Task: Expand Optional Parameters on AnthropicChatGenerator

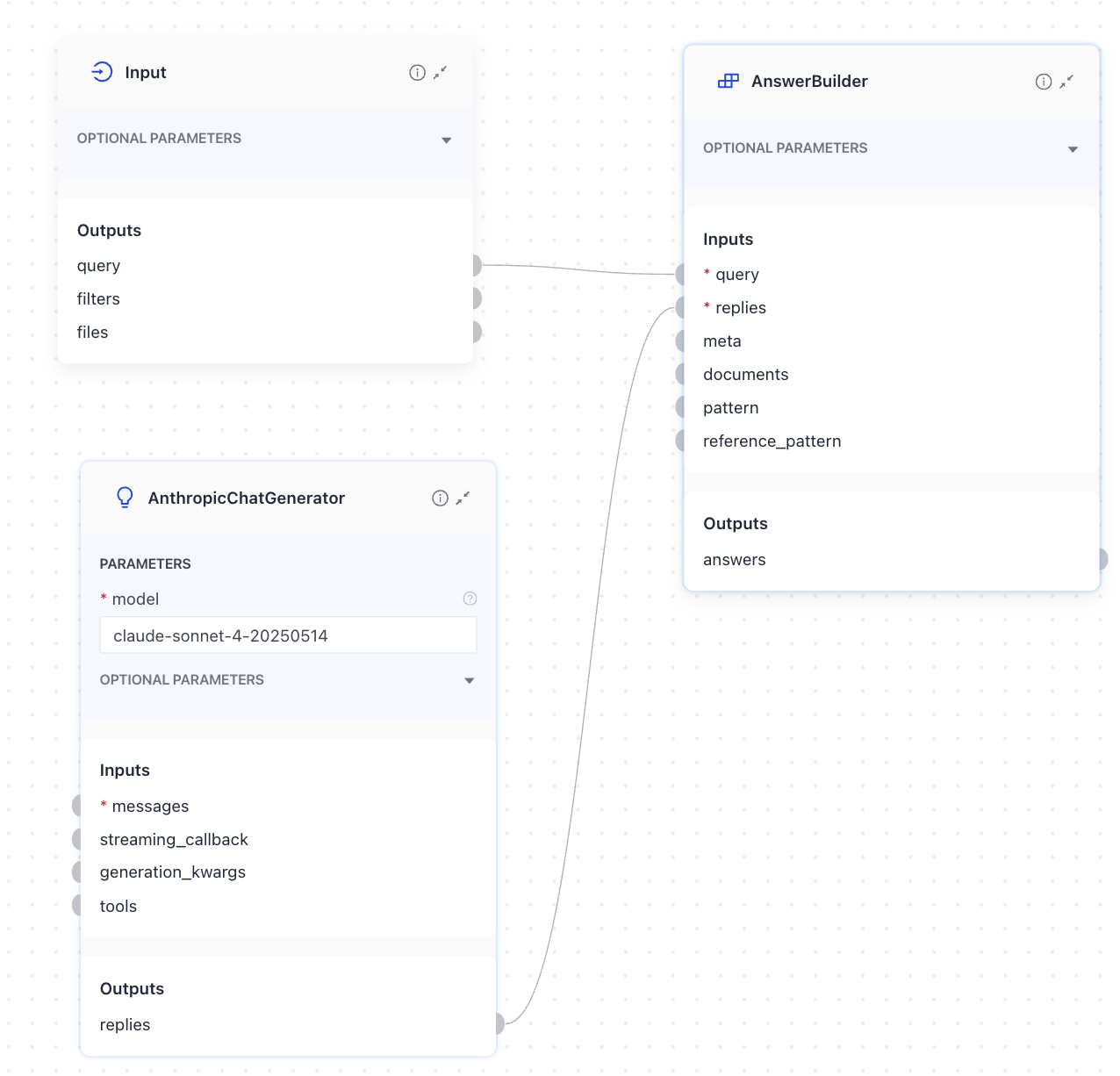Action: tap(470, 680)
